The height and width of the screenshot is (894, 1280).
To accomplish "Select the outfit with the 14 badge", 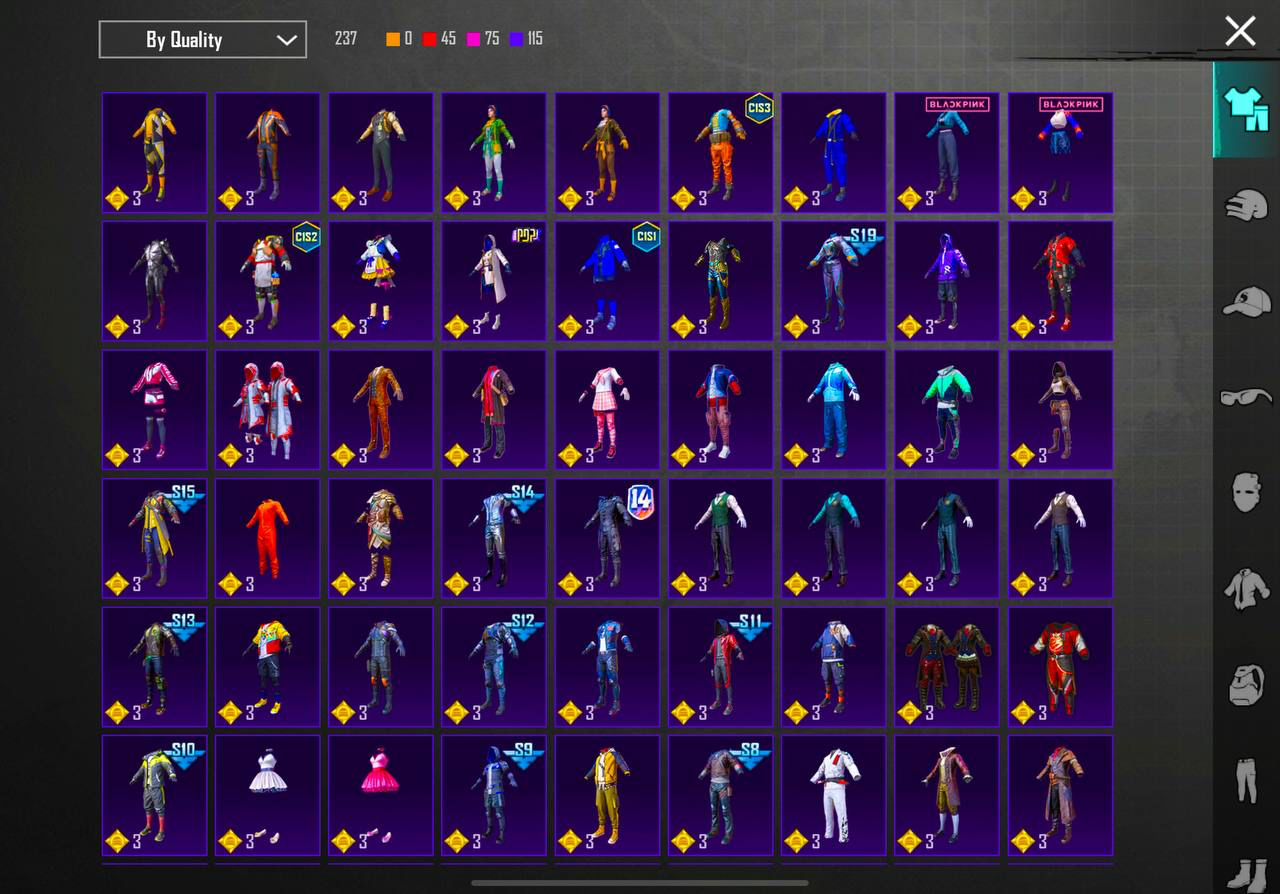I will 607,538.
